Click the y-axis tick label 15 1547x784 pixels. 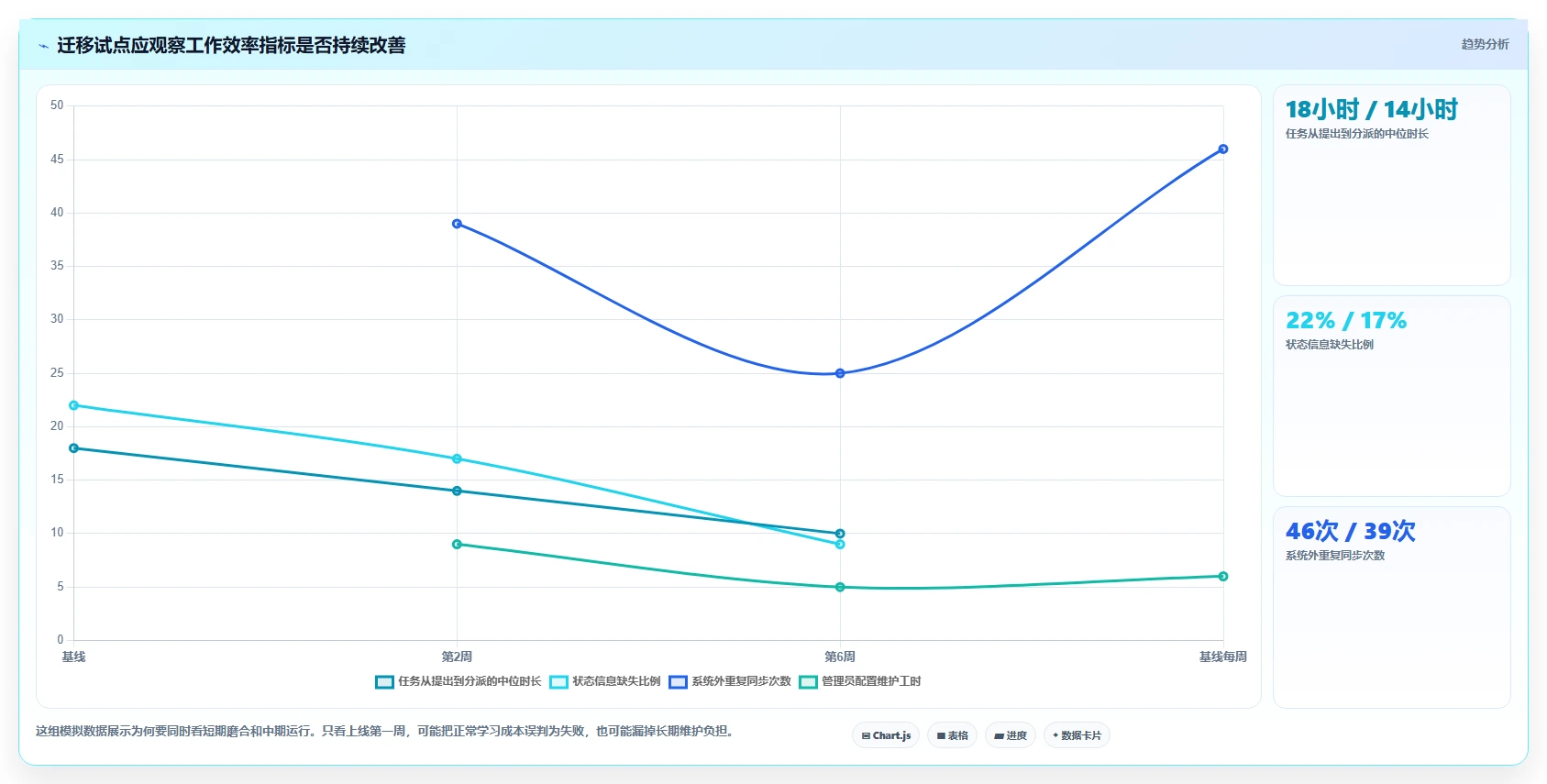click(57, 480)
